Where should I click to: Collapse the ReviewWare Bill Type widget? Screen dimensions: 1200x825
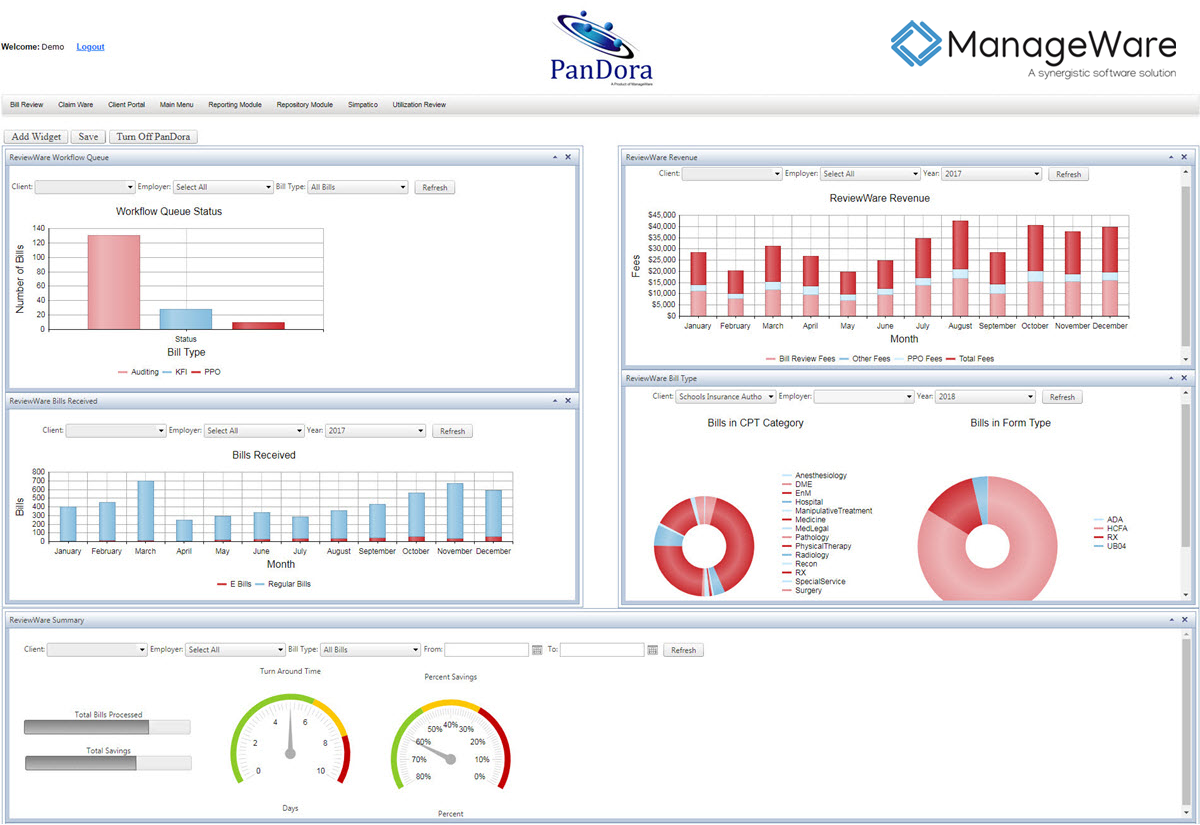(x=1171, y=378)
